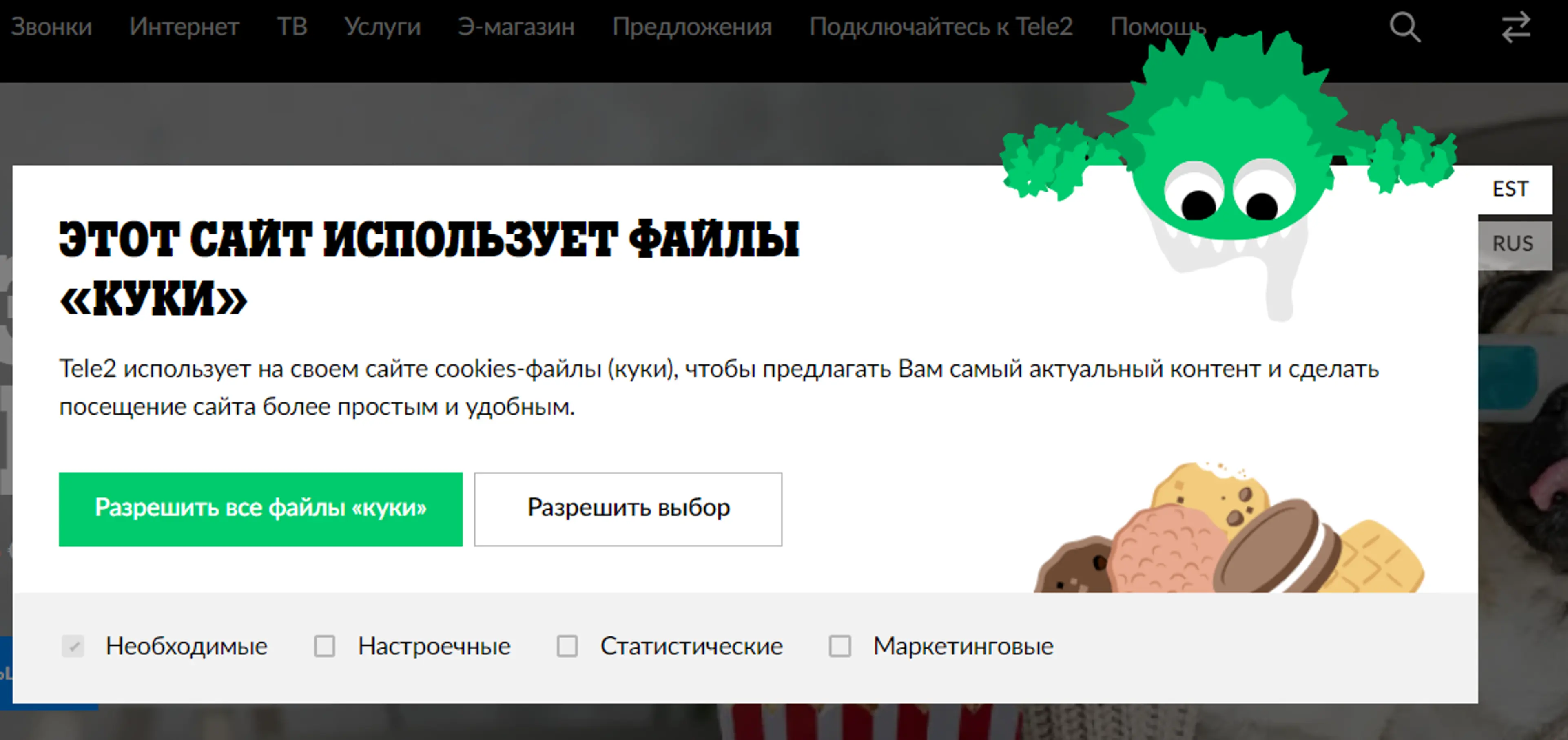Open the Интернет menu
The height and width of the screenshot is (740, 1568).
click(x=184, y=27)
